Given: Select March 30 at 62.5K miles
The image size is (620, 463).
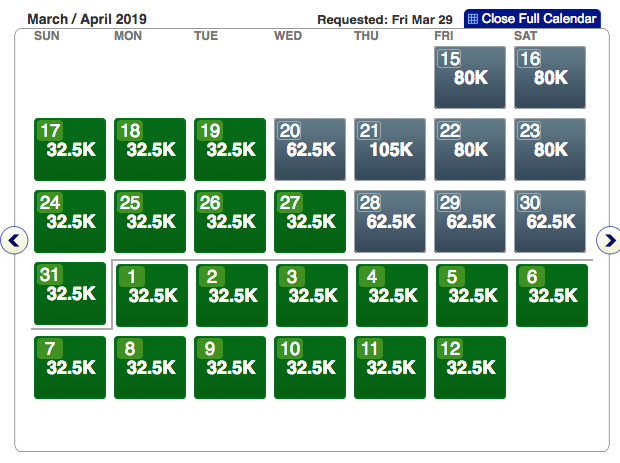Looking at the screenshot, I should coord(550,221).
